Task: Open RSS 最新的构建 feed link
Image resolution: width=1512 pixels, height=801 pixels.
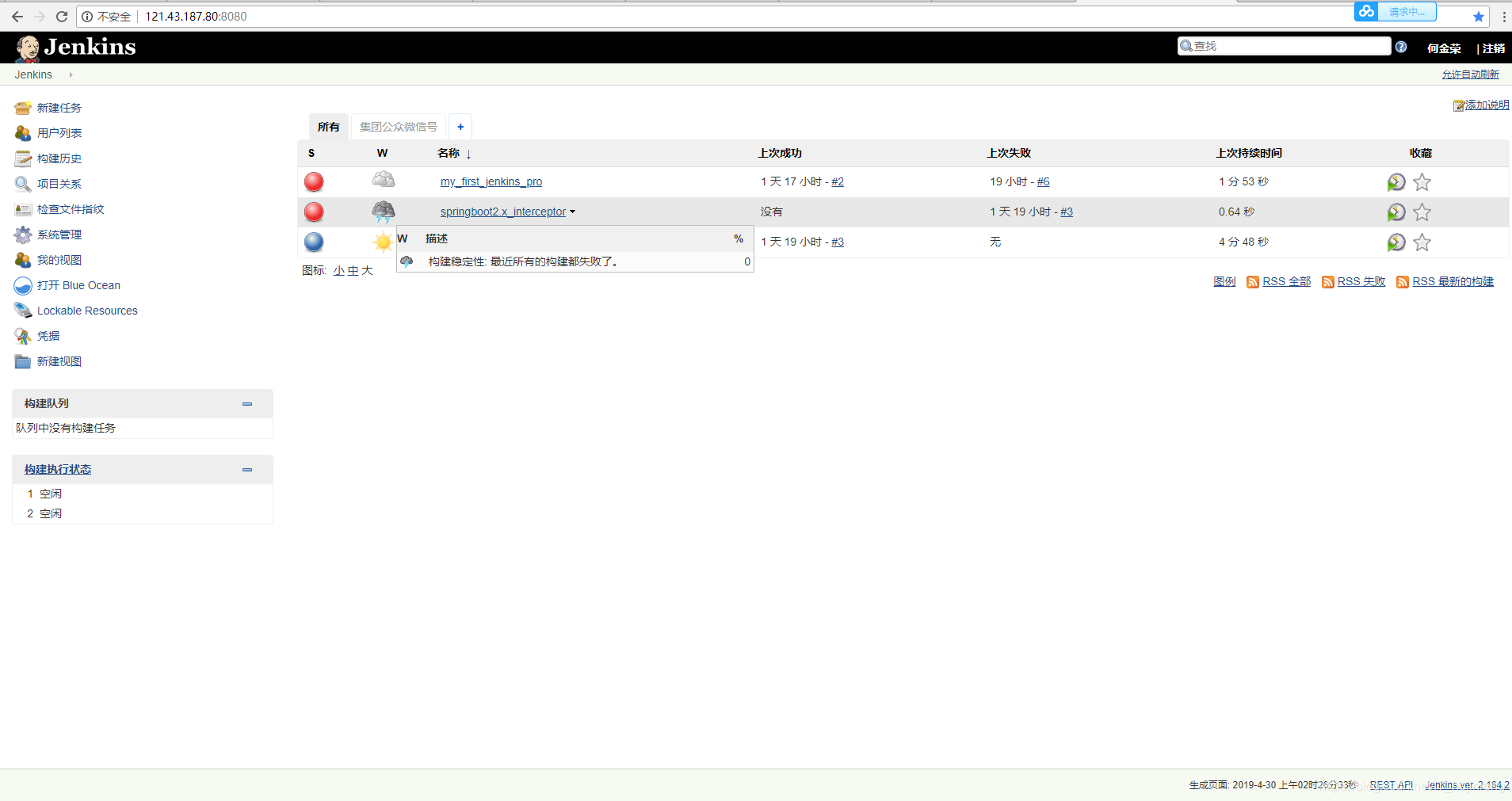Action: [1453, 281]
